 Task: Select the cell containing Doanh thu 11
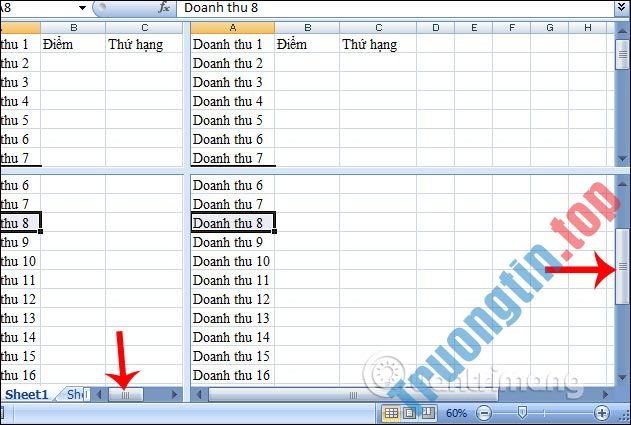click(x=233, y=280)
